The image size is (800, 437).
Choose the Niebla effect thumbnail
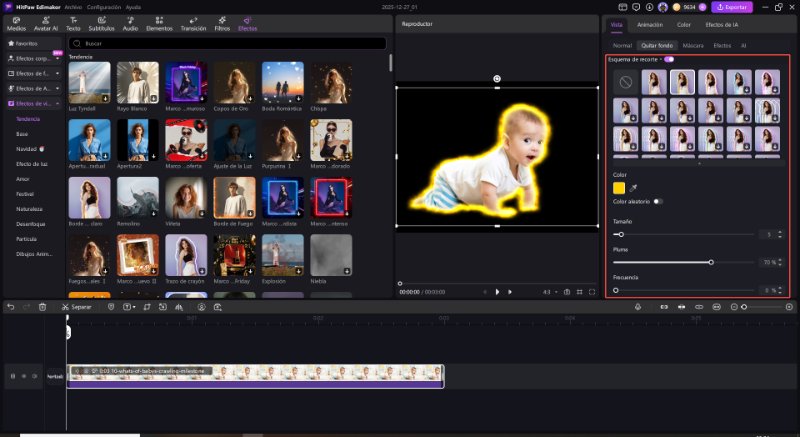(x=331, y=255)
